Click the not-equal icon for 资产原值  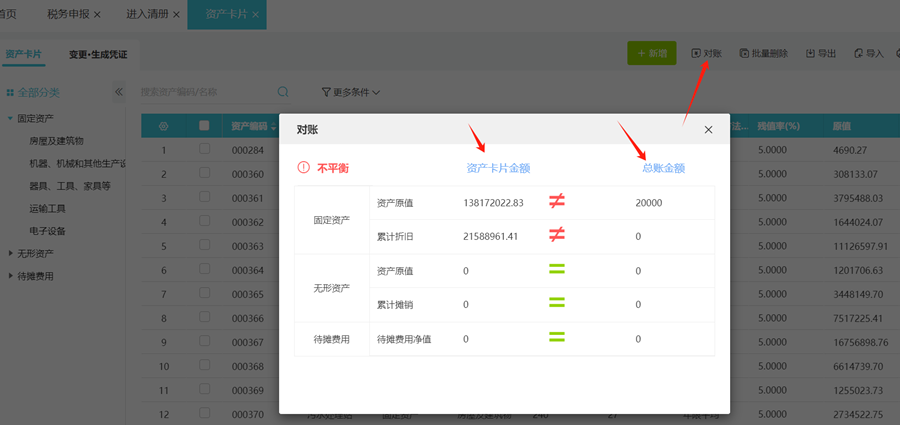[557, 202]
